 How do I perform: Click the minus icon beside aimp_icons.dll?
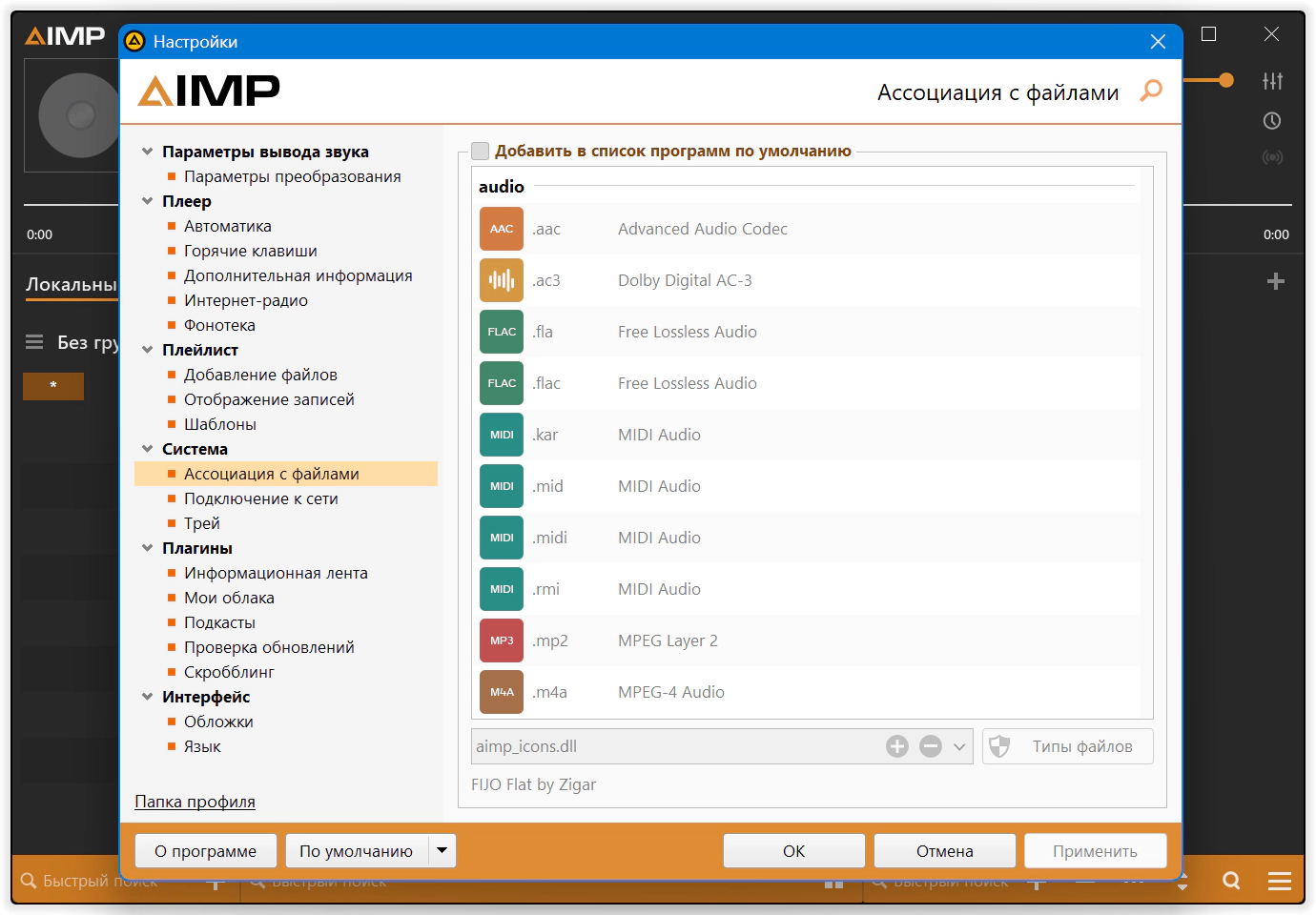point(931,746)
